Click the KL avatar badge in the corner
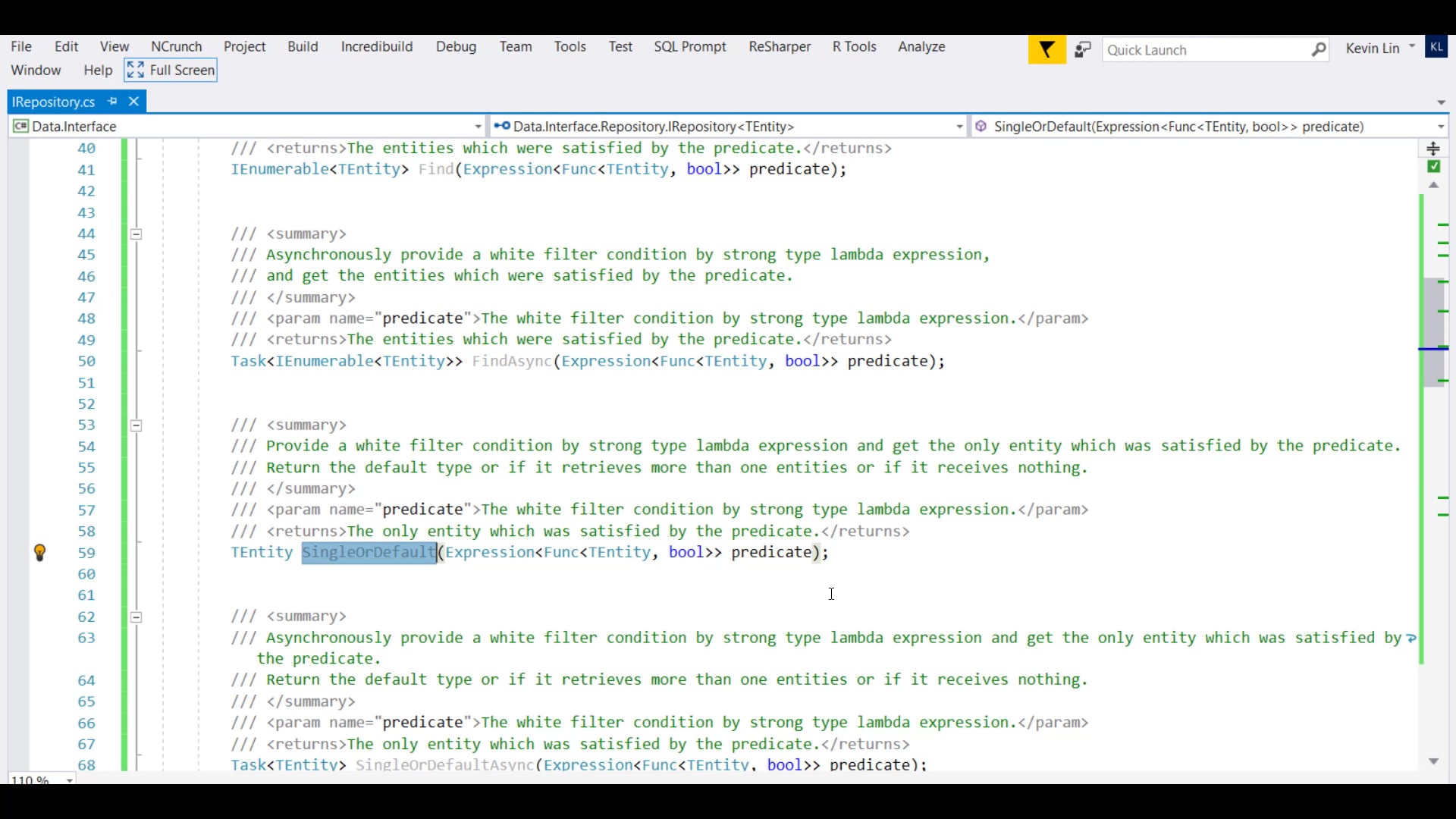This screenshot has width=1456, height=819. pyautogui.click(x=1438, y=46)
